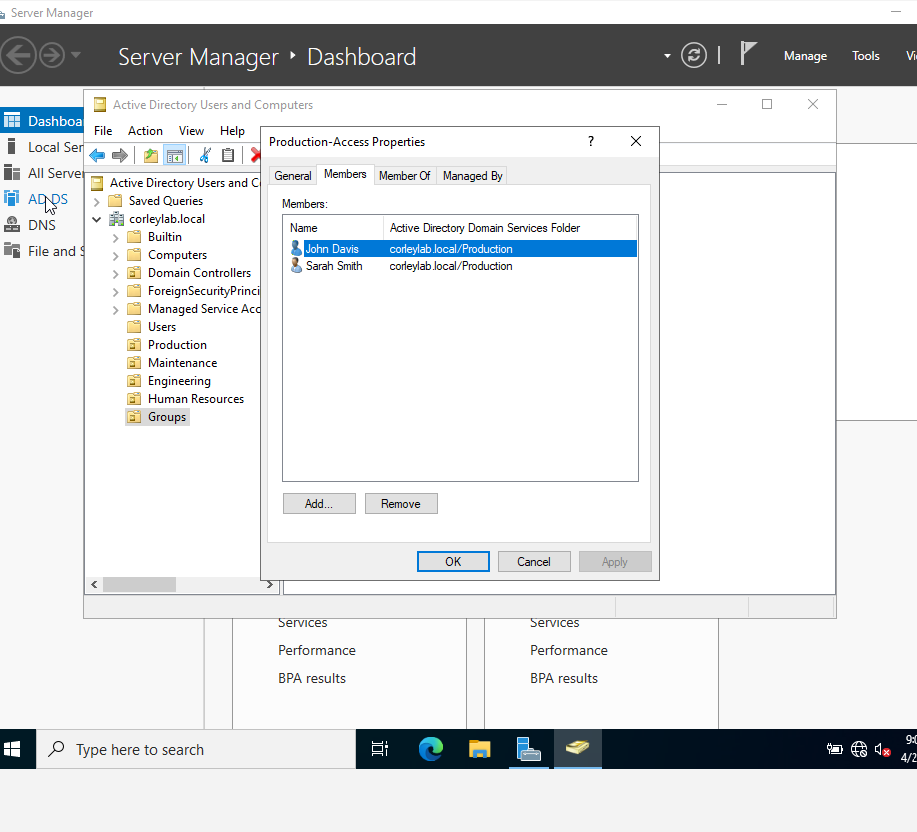Select the Engineering OU
The height and width of the screenshot is (832, 917).
click(179, 381)
